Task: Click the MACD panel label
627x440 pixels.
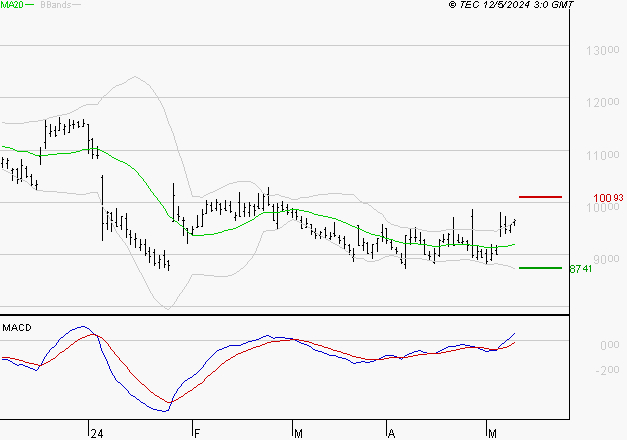Action: 17,328
